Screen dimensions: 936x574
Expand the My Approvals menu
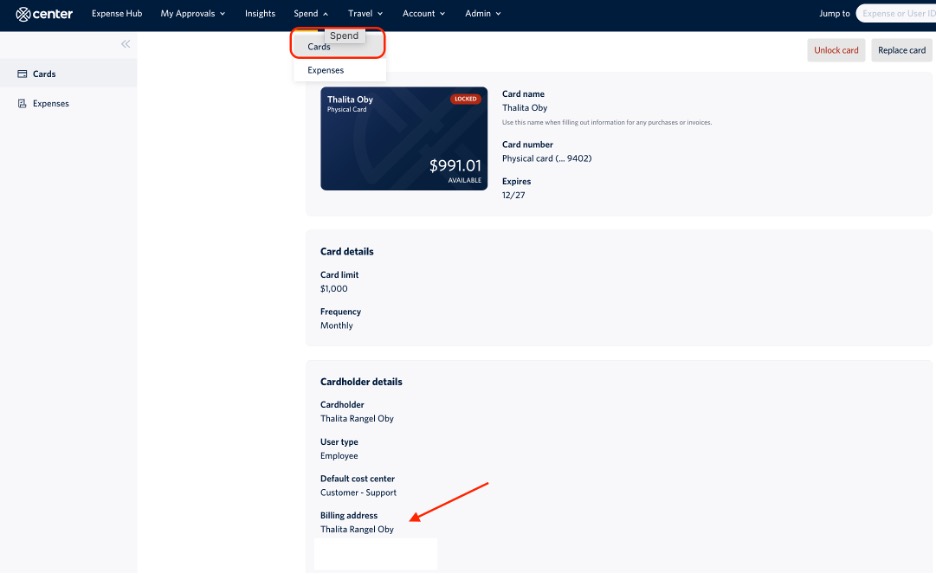pos(193,14)
